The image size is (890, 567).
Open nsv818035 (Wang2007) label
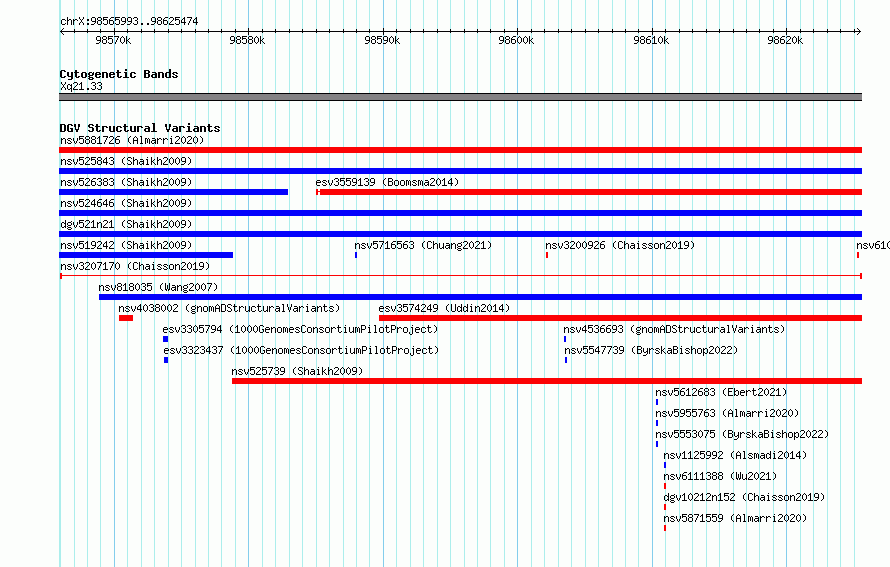tap(158, 287)
